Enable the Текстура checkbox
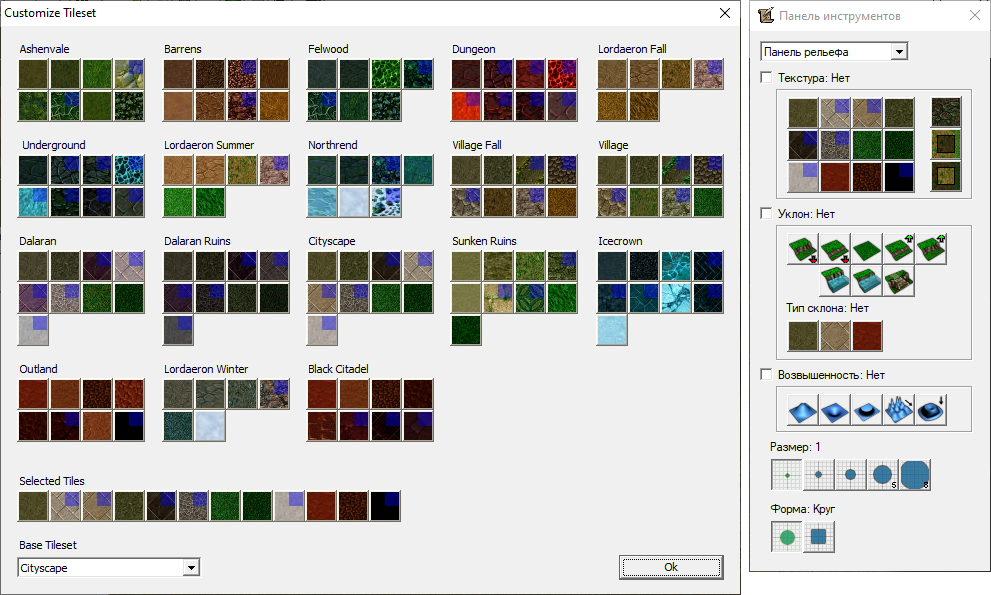This screenshot has height=595, width=991. 766,77
